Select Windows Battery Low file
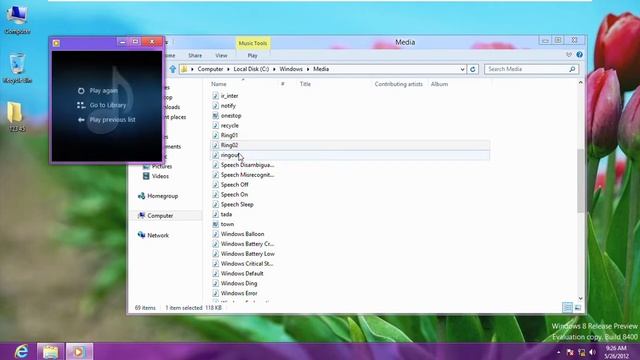Viewport: 640px width, 360px height. point(248,254)
